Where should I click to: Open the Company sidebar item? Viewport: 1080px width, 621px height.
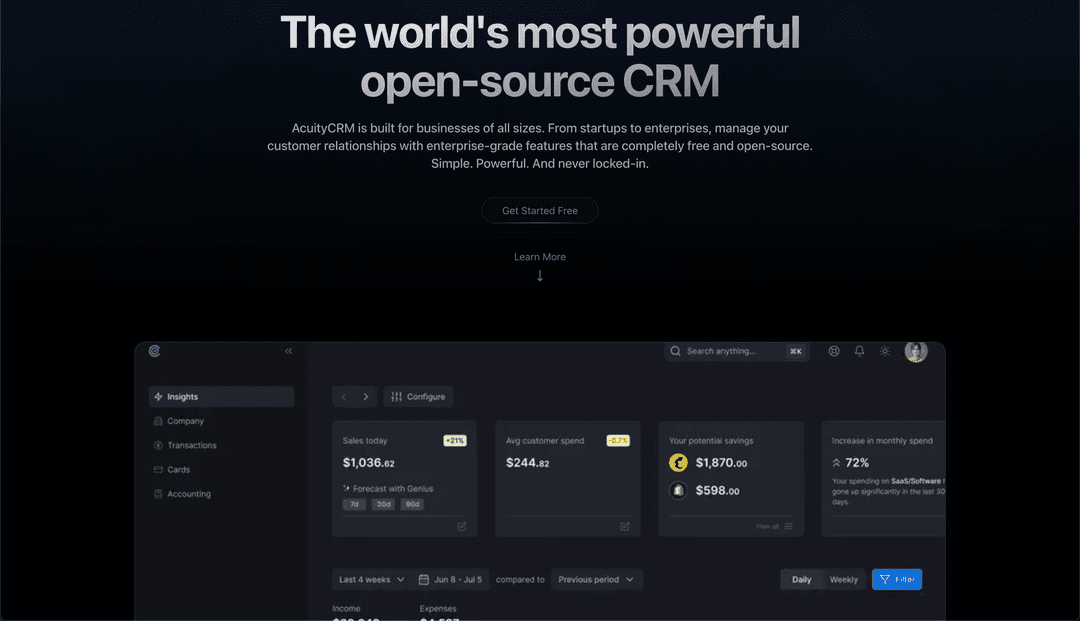click(x=221, y=421)
